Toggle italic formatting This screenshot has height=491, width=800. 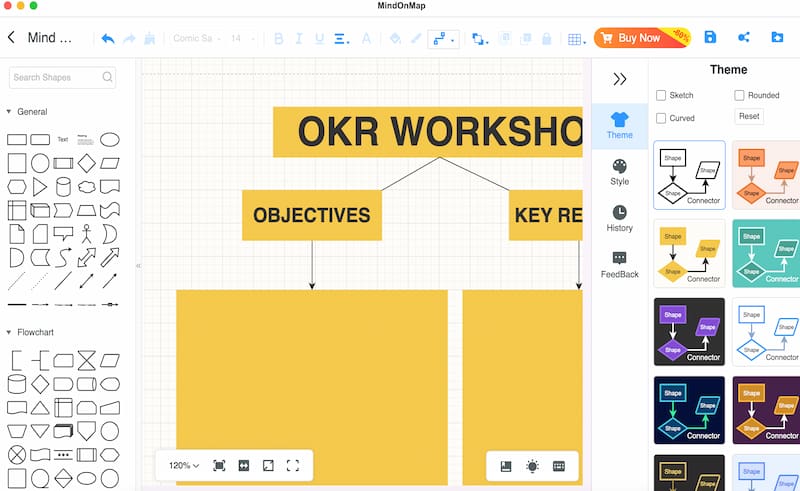299,38
